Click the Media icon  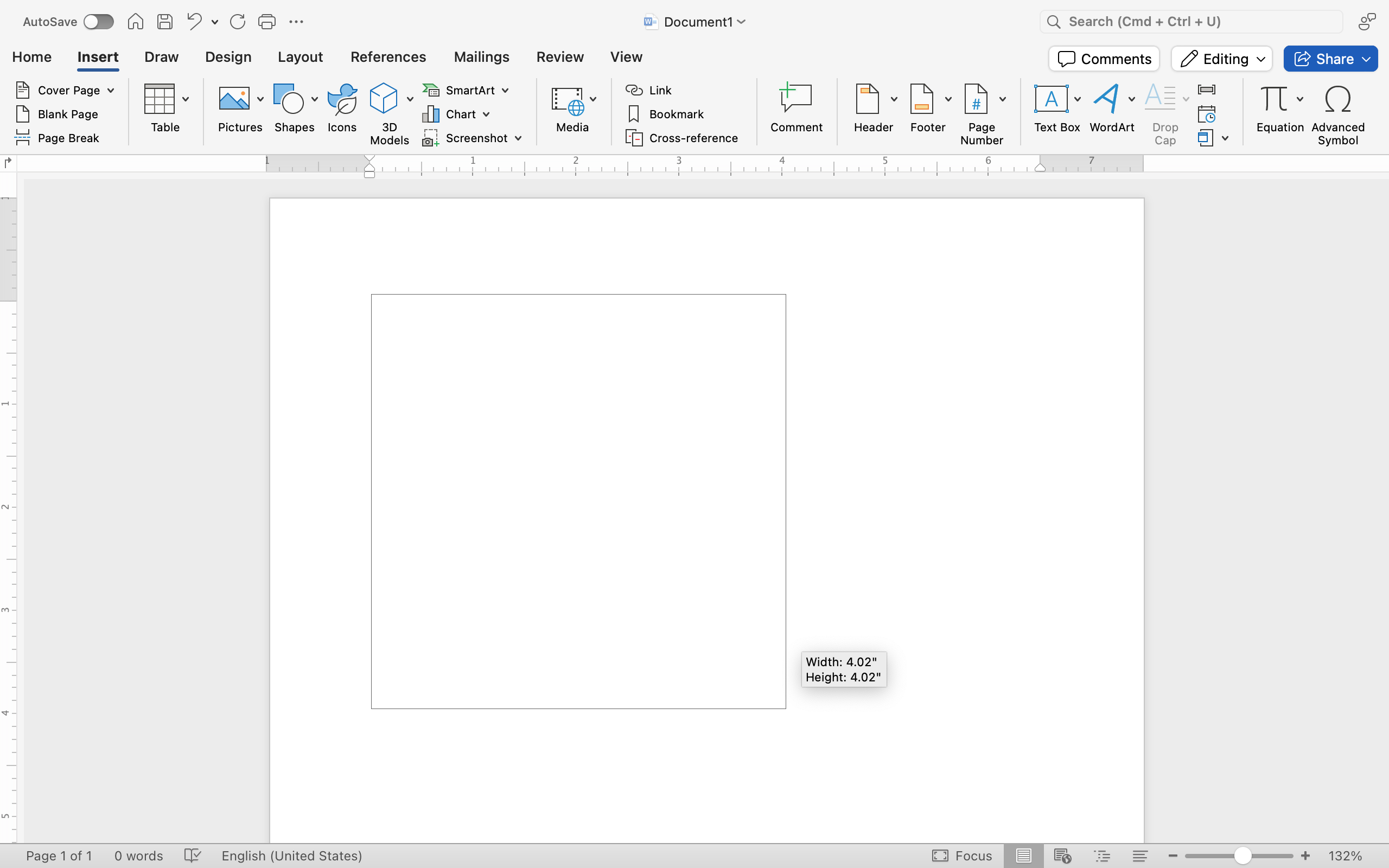(x=568, y=100)
